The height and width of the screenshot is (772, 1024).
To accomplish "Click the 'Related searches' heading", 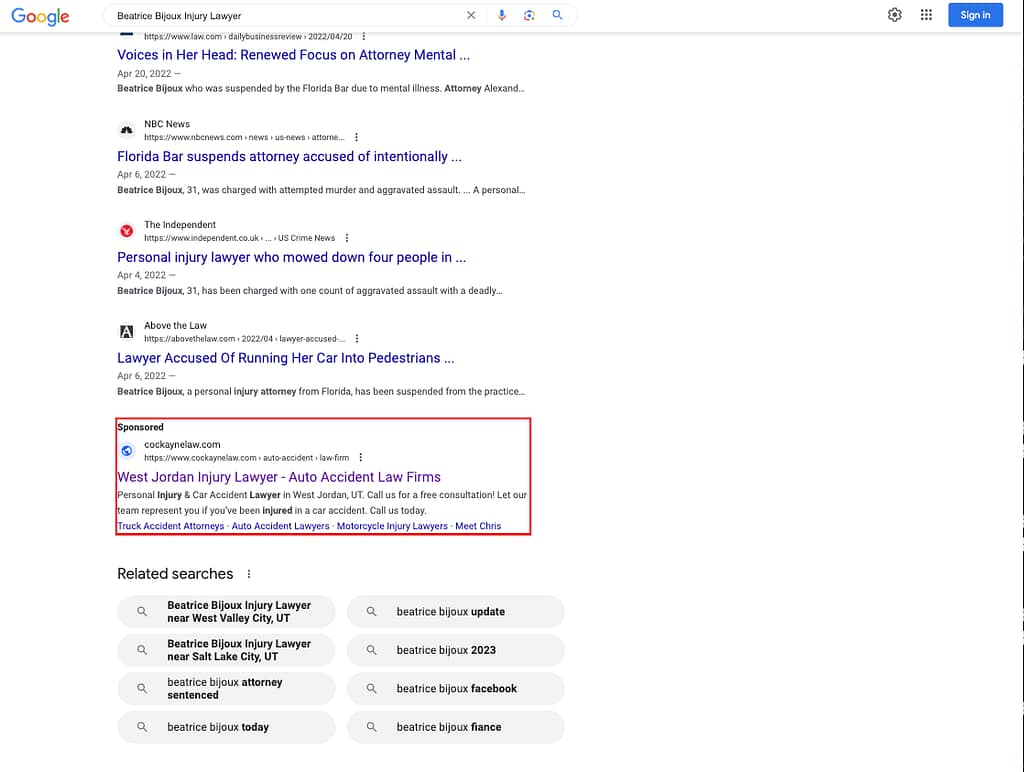I will point(175,574).
